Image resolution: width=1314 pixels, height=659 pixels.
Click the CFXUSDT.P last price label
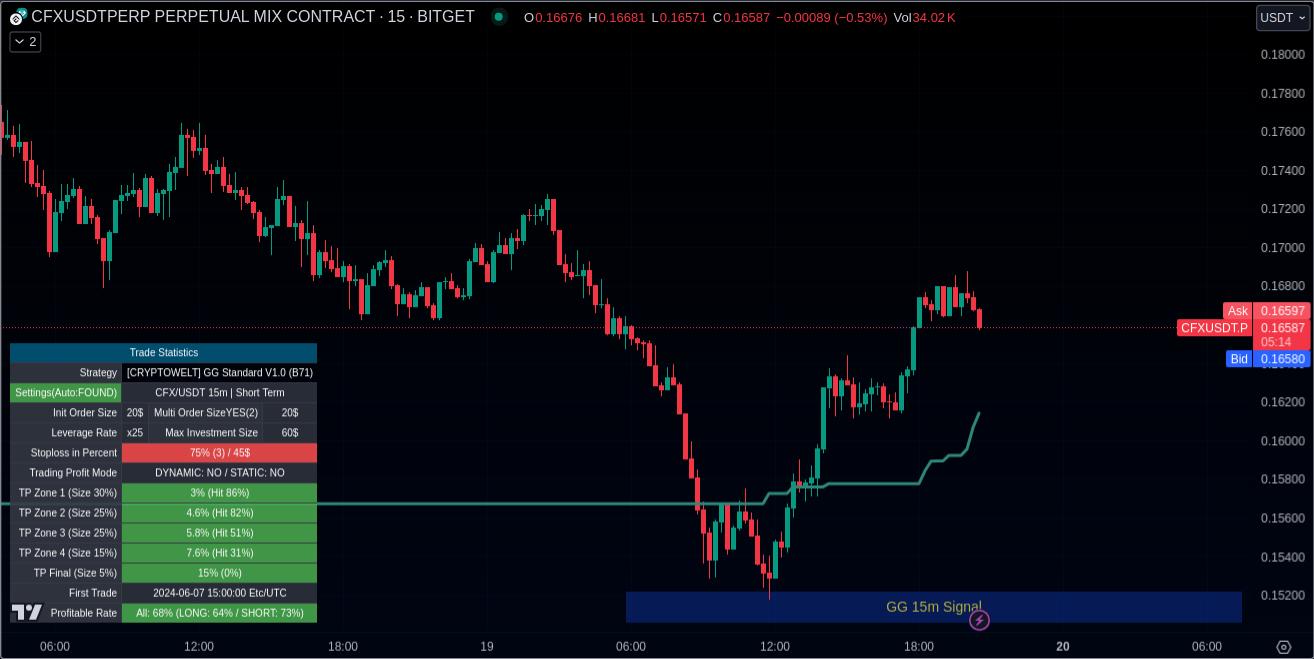1214,328
